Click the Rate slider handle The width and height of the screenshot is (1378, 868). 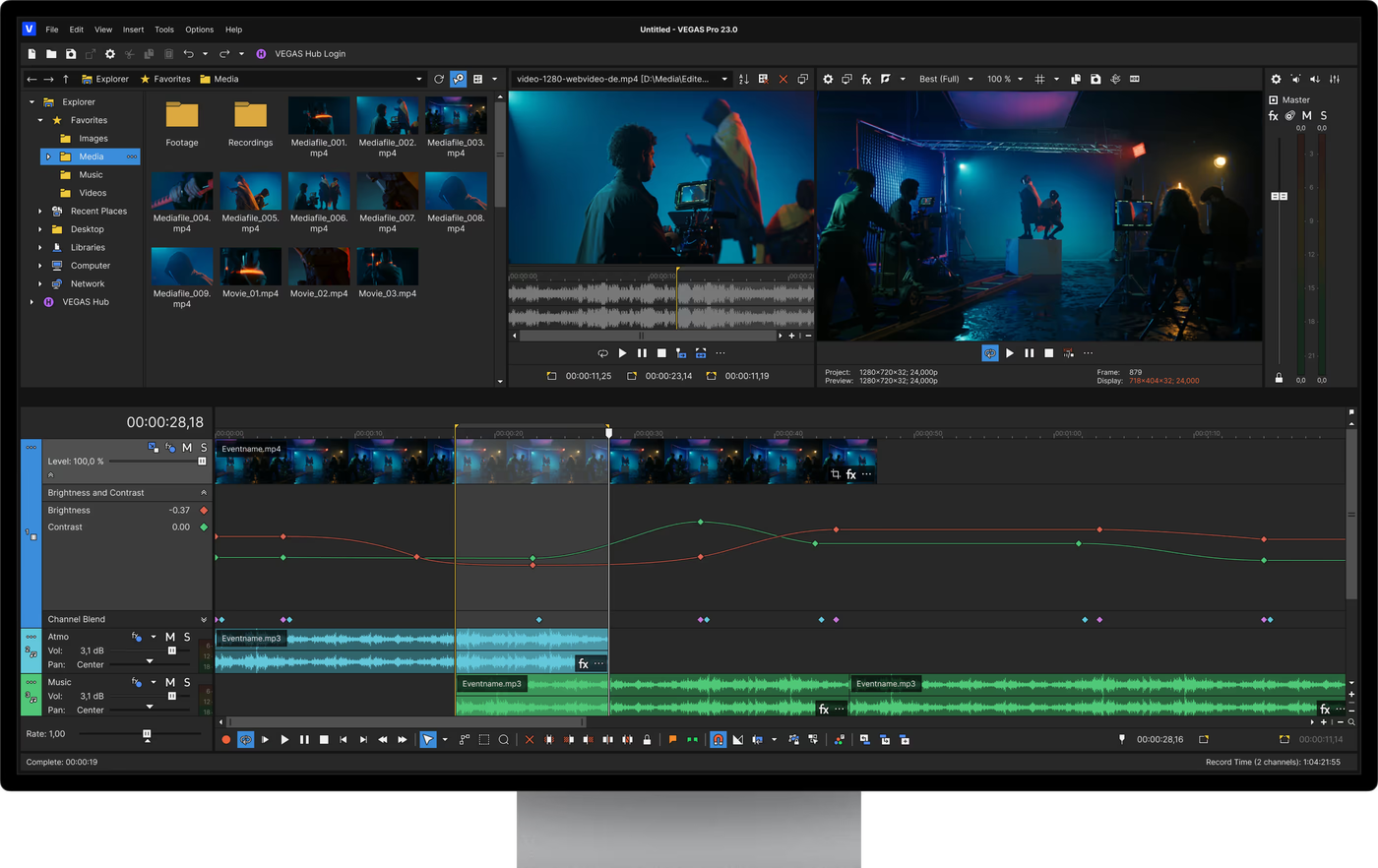147,734
